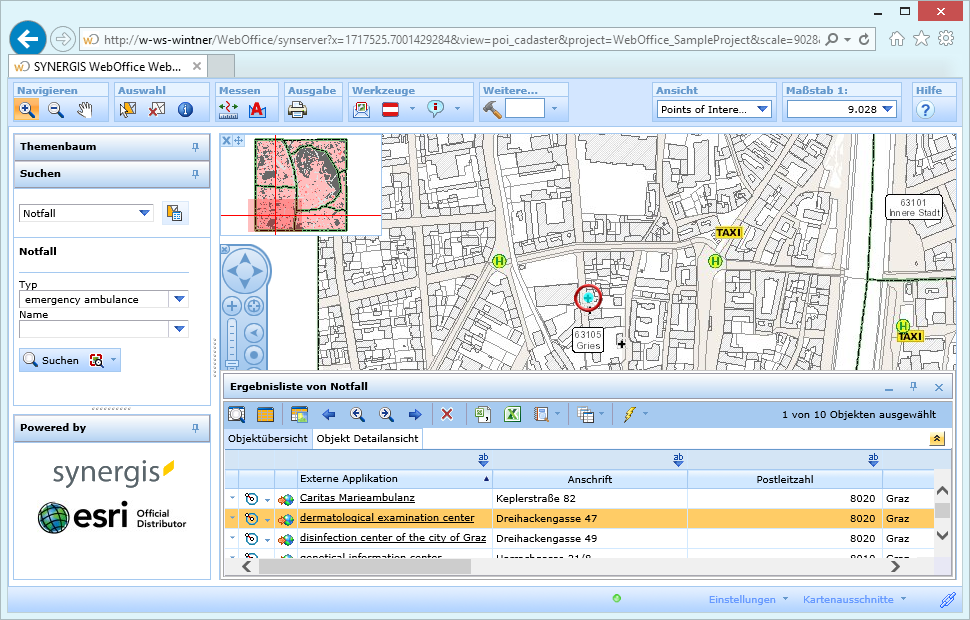Toggle the pin on Suchen panel
The width and height of the screenshot is (970, 620).
tap(195, 174)
